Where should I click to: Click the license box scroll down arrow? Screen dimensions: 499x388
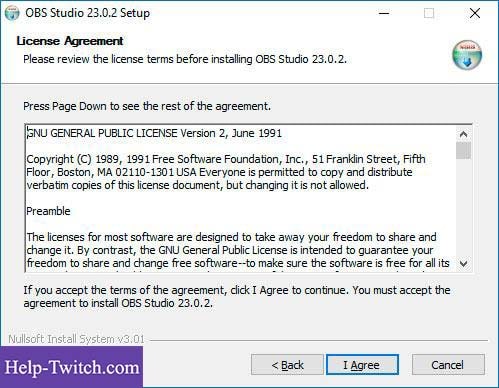(463, 264)
